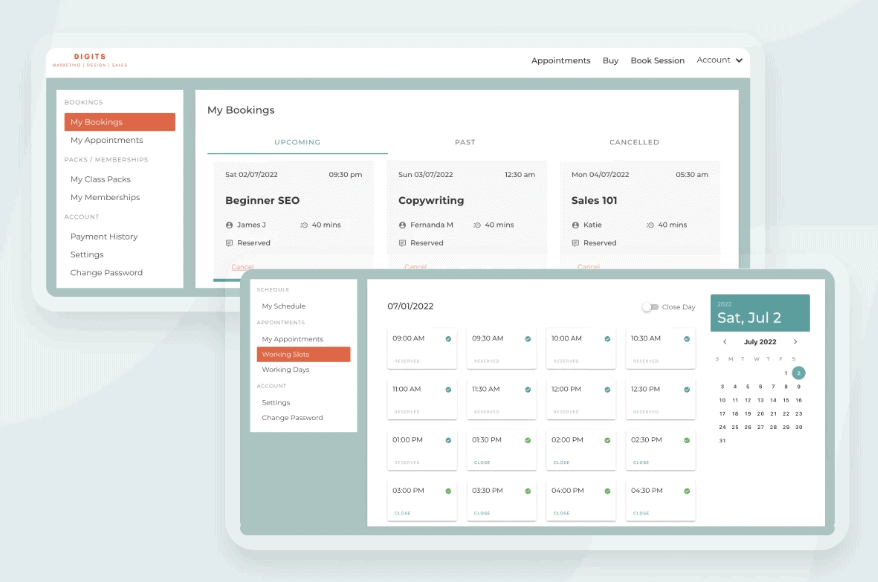The image size is (878, 582).
Task: Click the check icon on the 11:30 AM slot
Action: (x=528, y=390)
